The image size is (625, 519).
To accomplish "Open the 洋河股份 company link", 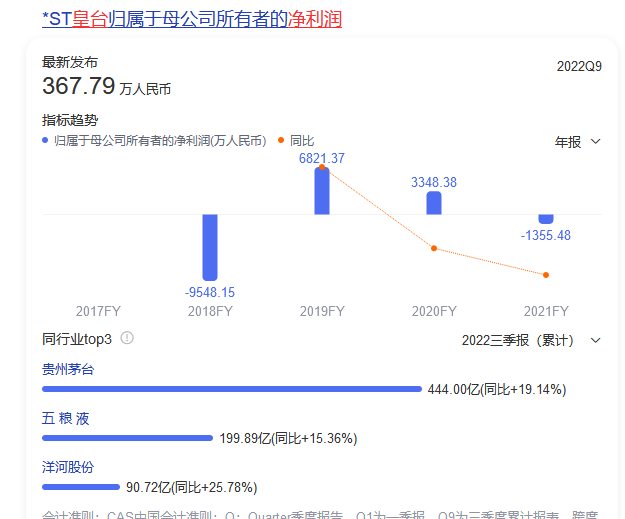I will pyautogui.click(x=68, y=467).
